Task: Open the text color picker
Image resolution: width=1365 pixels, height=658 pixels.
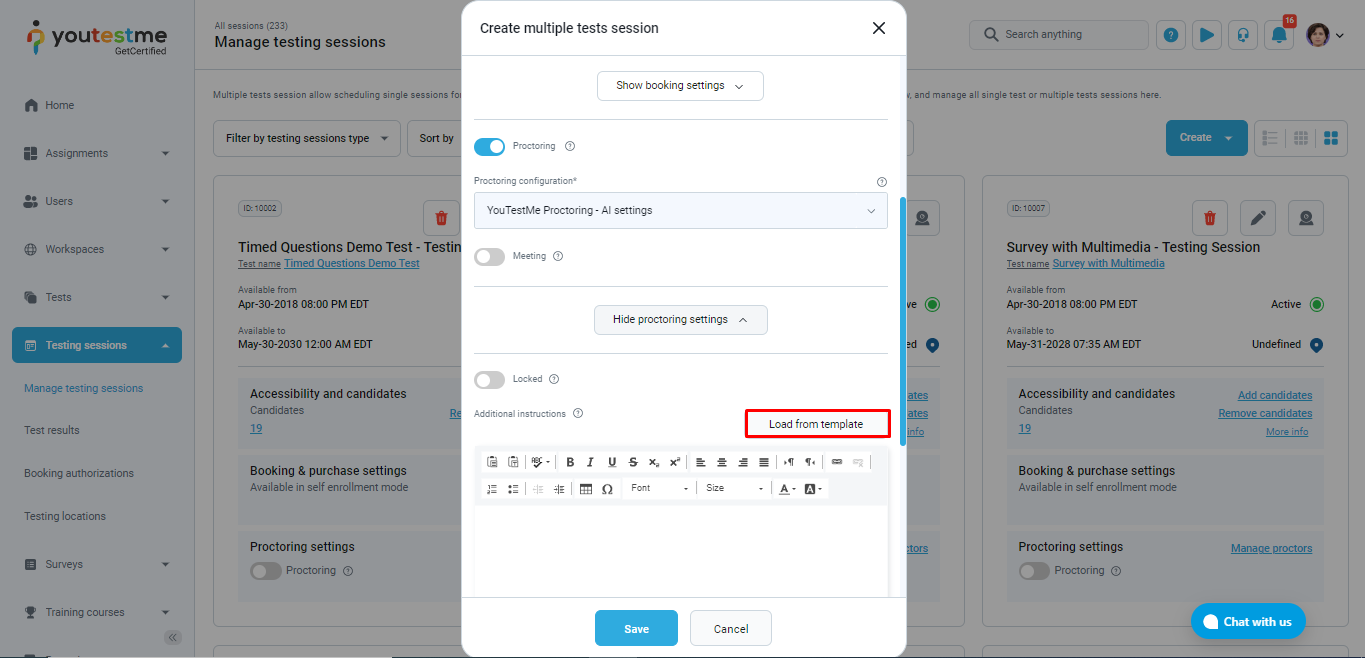Action: tap(787, 489)
